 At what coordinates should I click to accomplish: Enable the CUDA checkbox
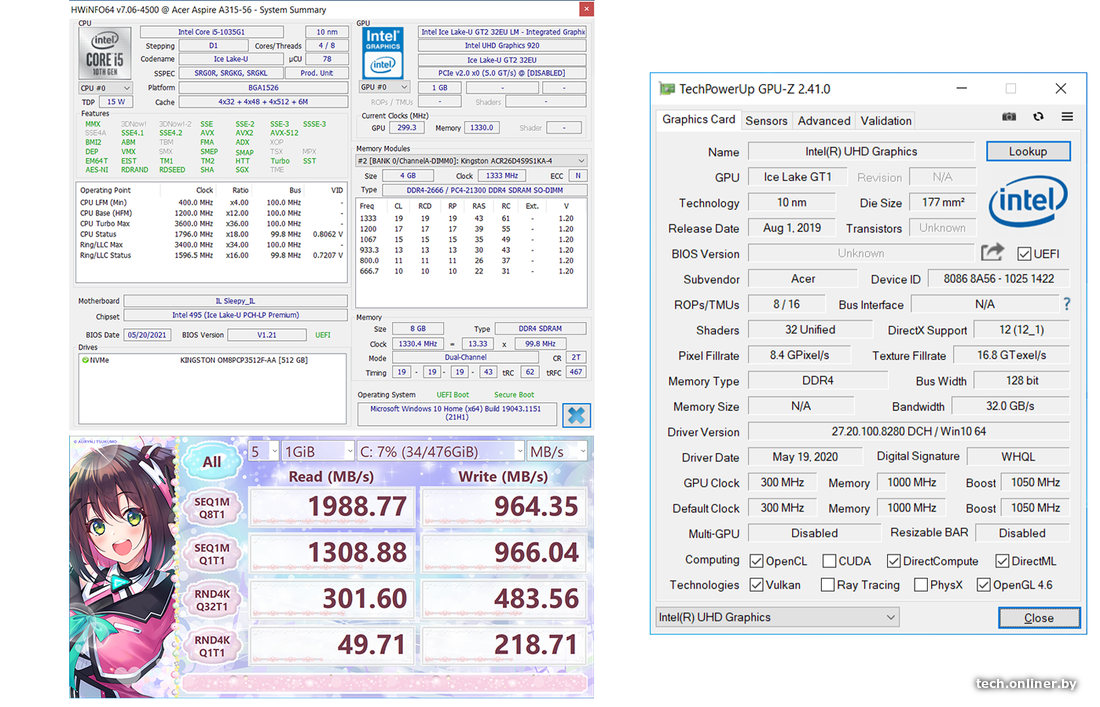pos(827,561)
